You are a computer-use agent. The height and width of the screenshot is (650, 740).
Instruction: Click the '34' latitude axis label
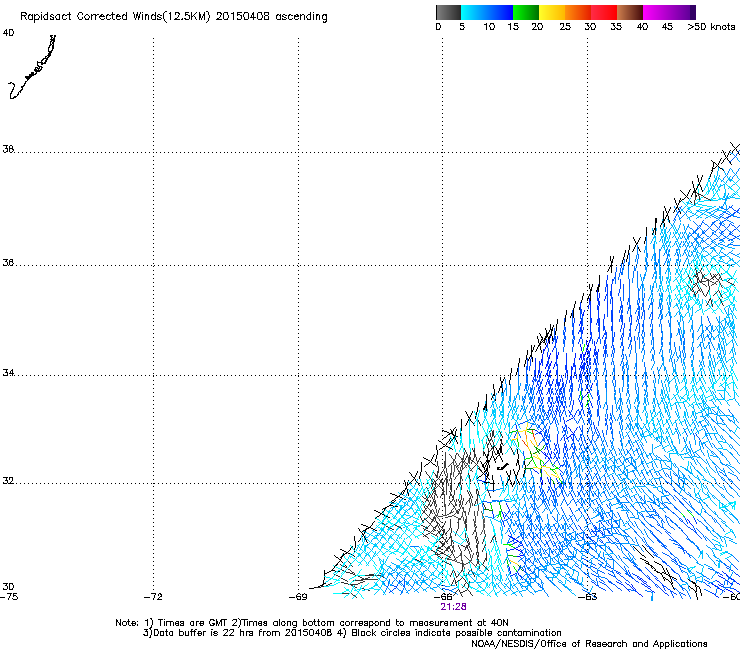(x=8, y=373)
